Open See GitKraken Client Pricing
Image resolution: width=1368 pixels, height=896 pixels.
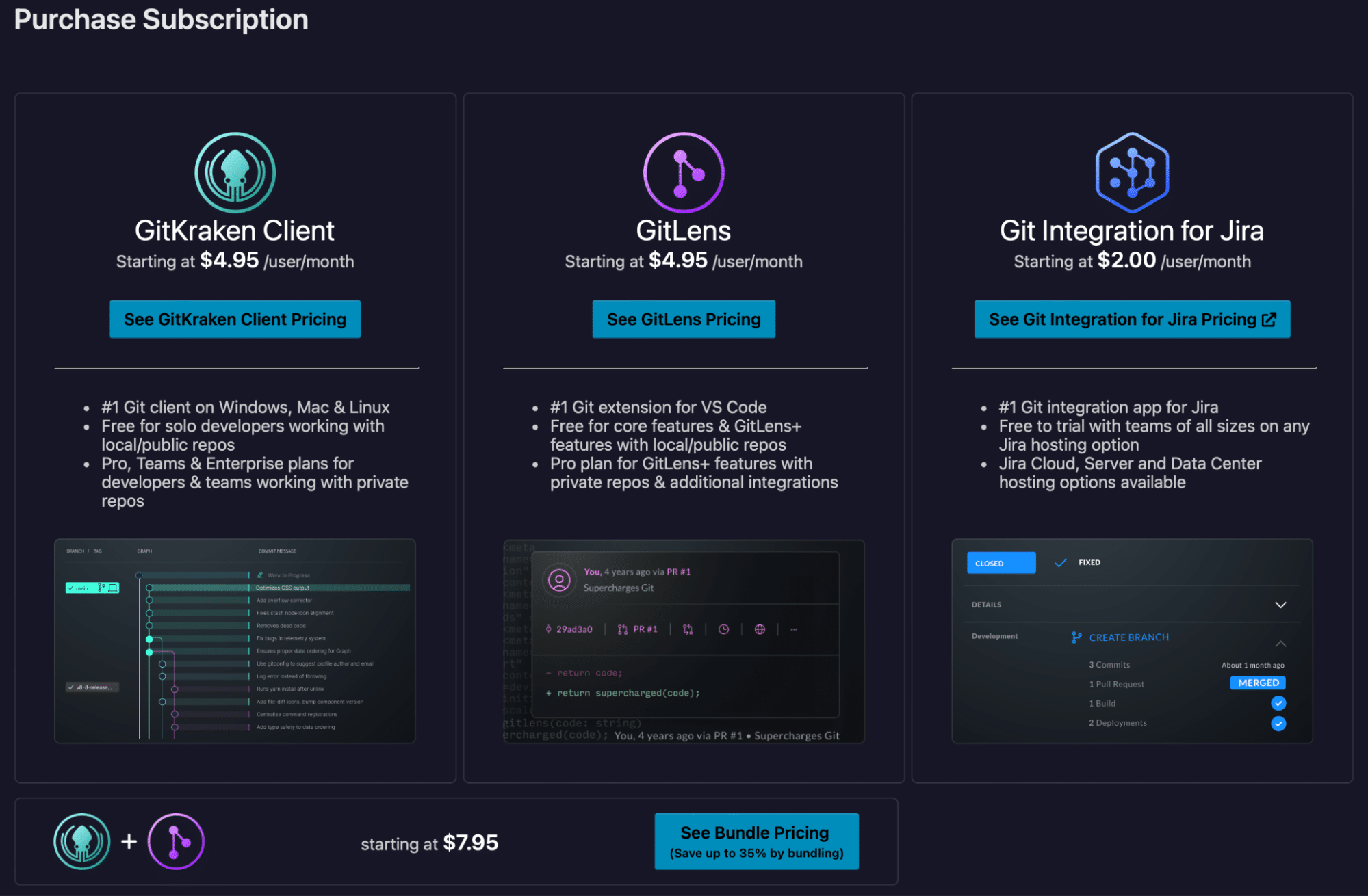point(235,319)
